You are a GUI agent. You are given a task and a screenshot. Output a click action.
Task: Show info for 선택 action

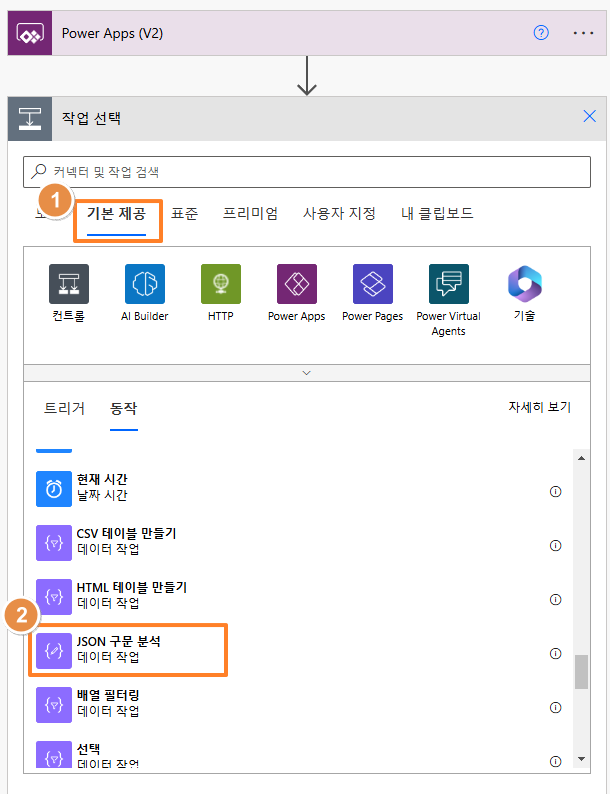[555, 762]
